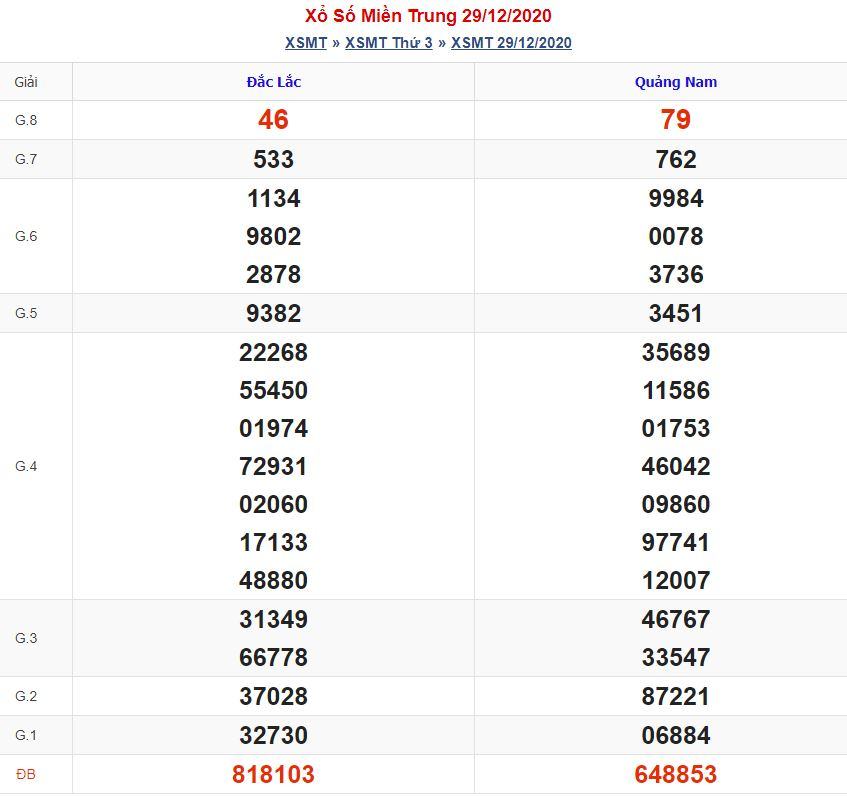This screenshot has height=797, width=847.
Task: Open the XSMT breadcrumb link
Action: pos(306,43)
